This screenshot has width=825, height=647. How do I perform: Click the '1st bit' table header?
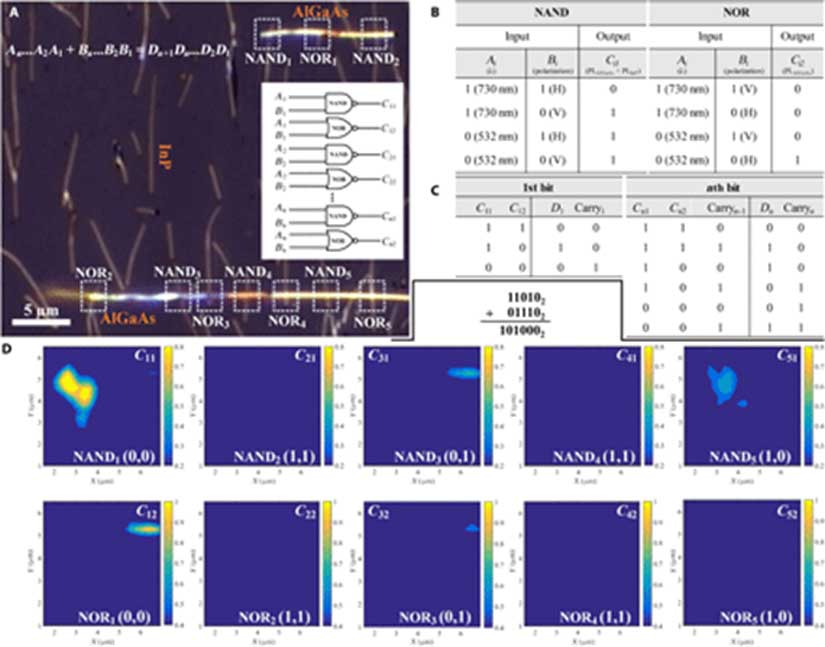538,187
